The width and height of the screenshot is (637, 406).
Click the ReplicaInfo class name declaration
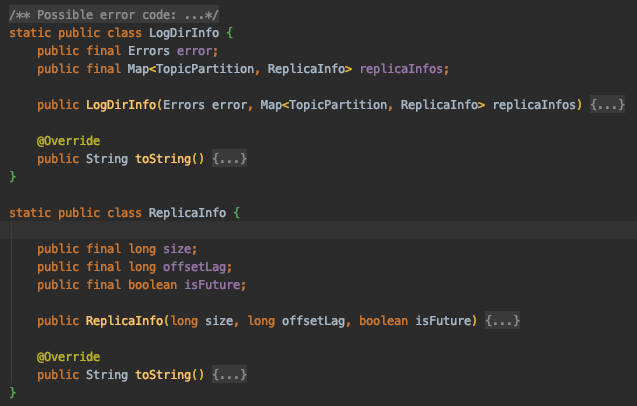click(187, 213)
